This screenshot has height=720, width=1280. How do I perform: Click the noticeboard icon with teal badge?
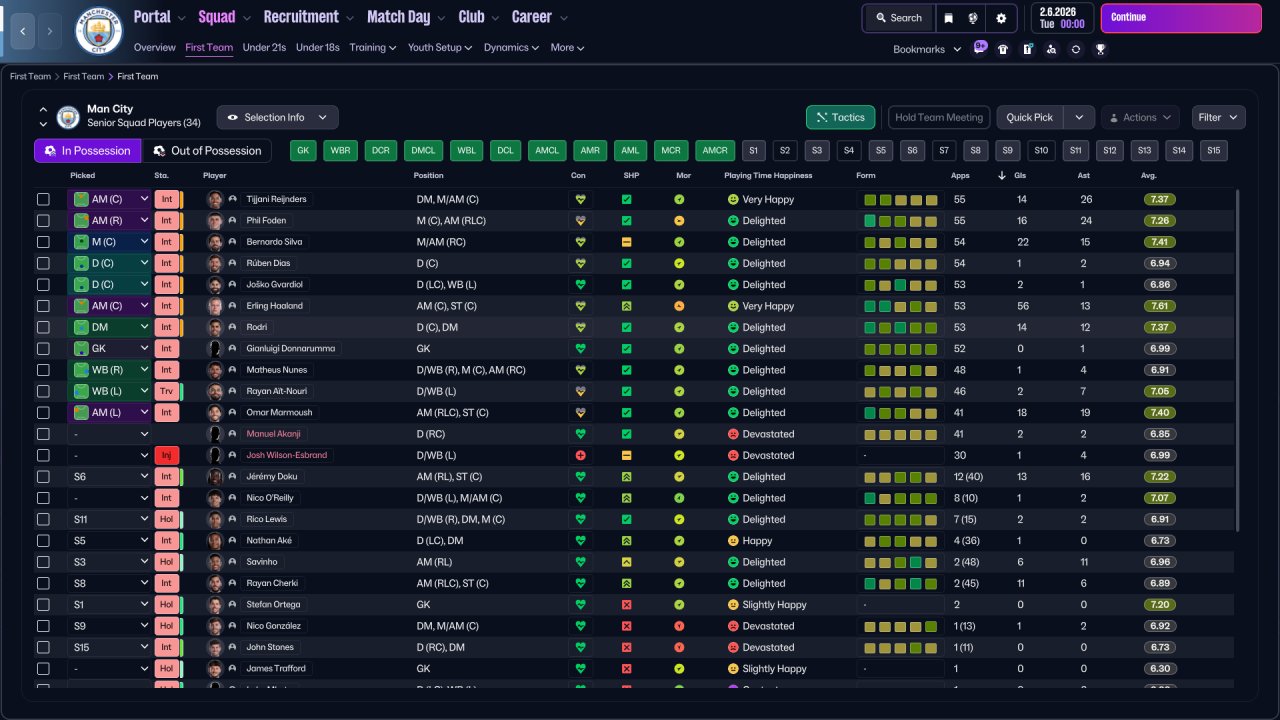click(x=1027, y=49)
